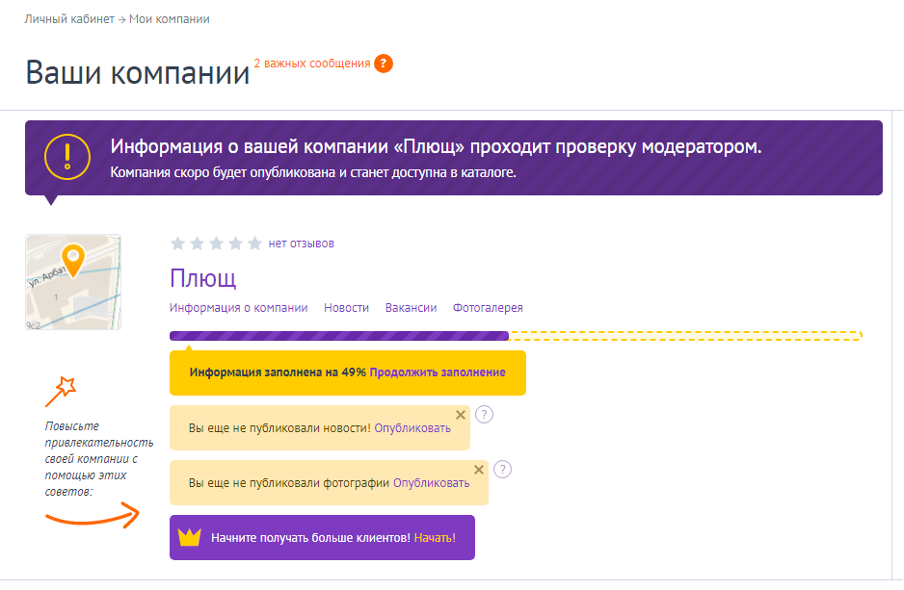Open help icon next to photos tip
904x590 pixels.
point(503,469)
